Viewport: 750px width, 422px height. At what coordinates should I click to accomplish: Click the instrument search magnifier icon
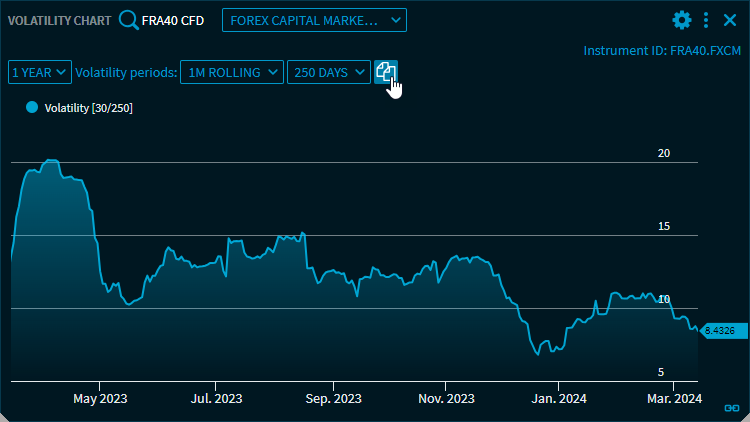point(128,20)
